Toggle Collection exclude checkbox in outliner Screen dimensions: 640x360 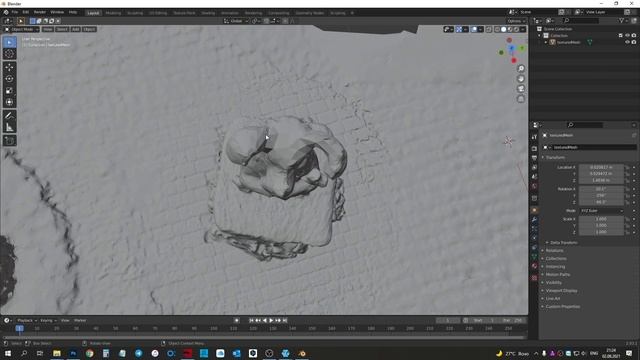[620, 36]
